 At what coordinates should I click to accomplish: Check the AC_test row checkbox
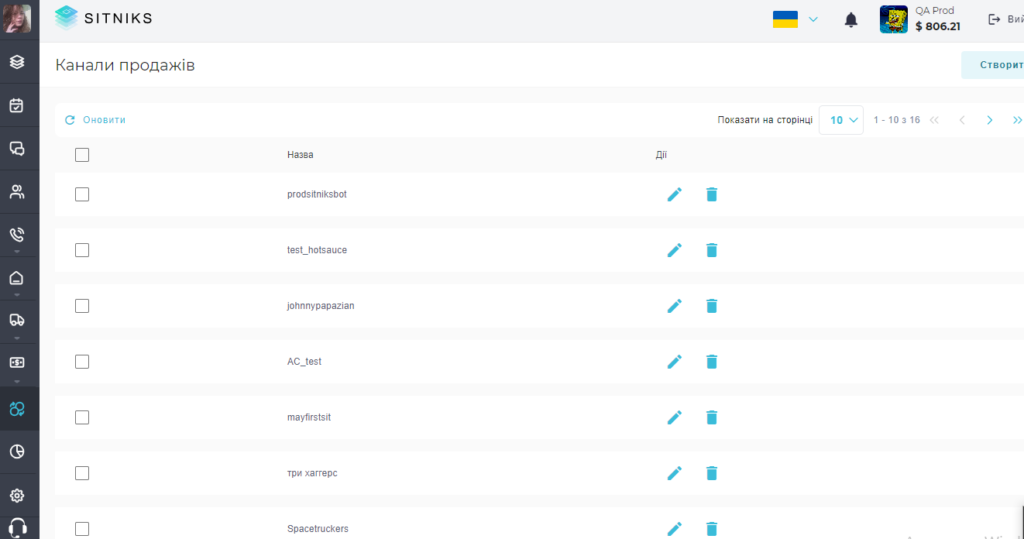point(82,361)
